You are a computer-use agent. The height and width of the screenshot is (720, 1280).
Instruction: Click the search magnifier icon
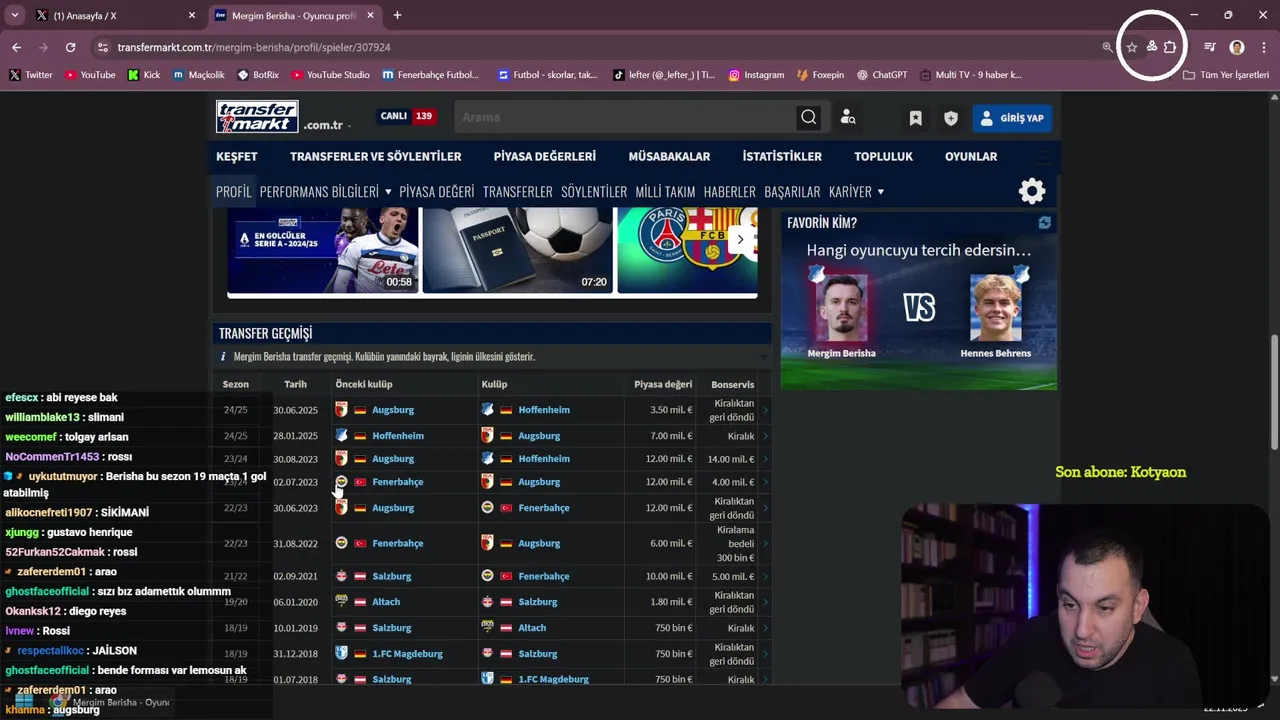pyautogui.click(x=808, y=117)
